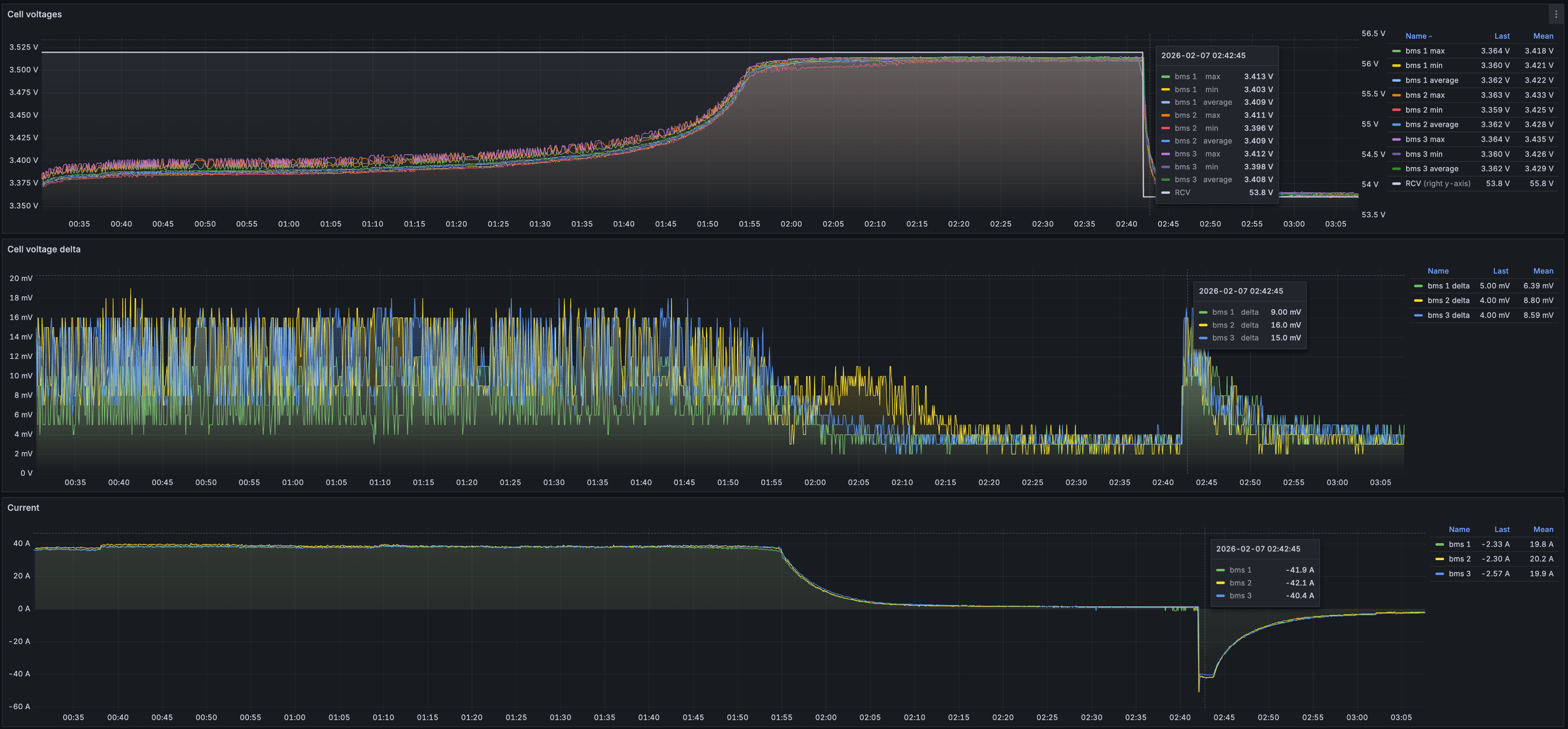Click the bms 1 max green color swatch
Viewport: 1568px width, 729px height.
1396,51
